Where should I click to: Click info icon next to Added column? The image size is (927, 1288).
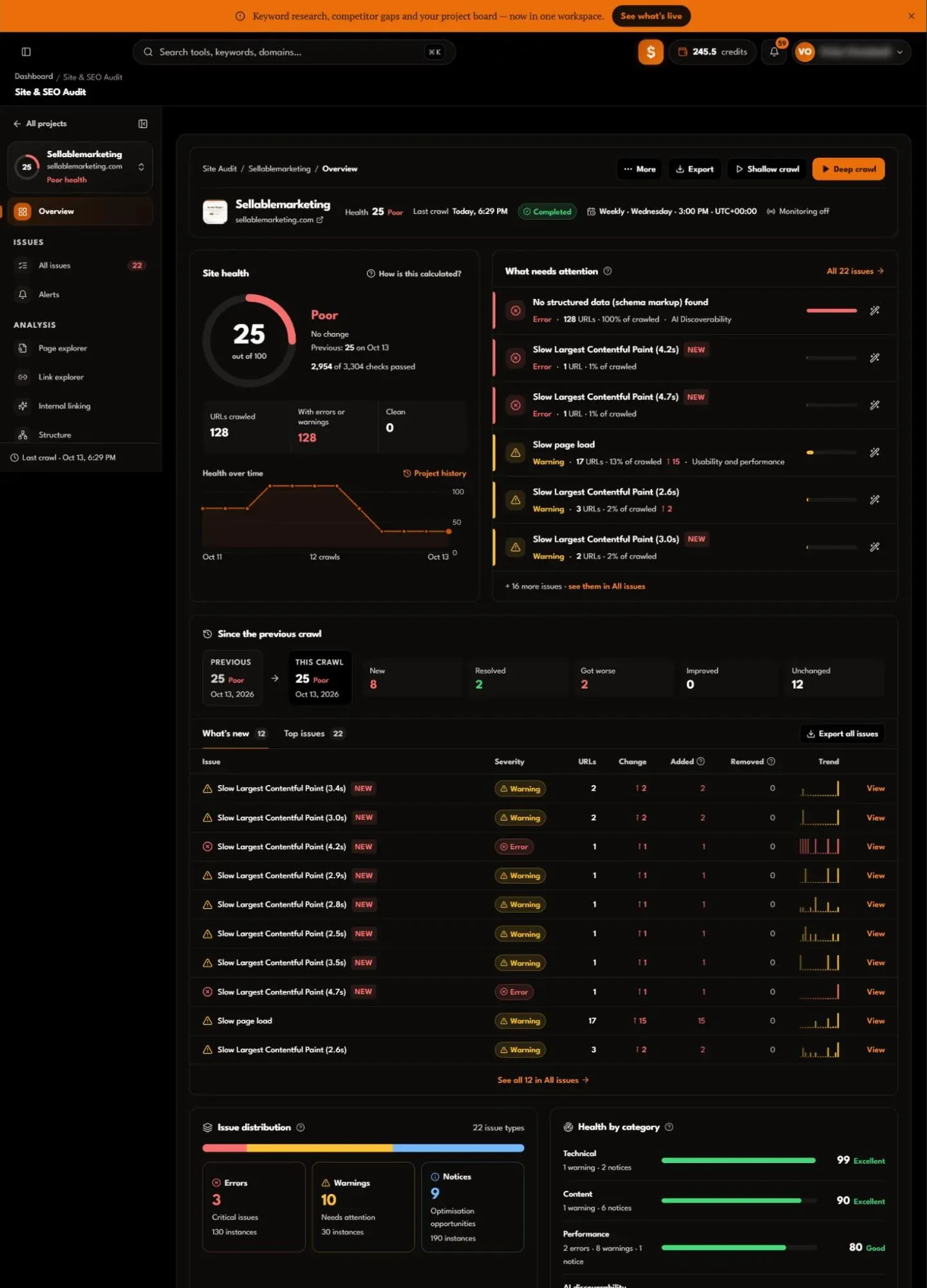click(x=700, y=761)
